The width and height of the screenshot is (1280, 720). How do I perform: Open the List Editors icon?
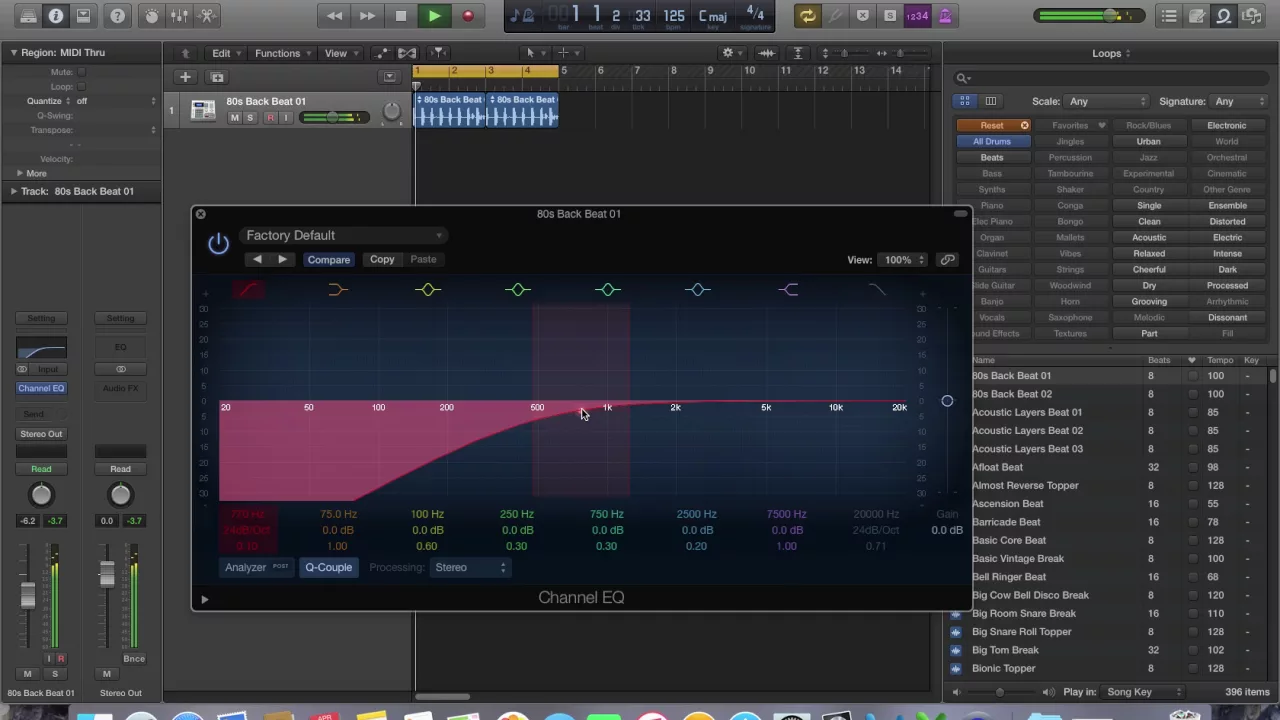tap(1169, 16)
